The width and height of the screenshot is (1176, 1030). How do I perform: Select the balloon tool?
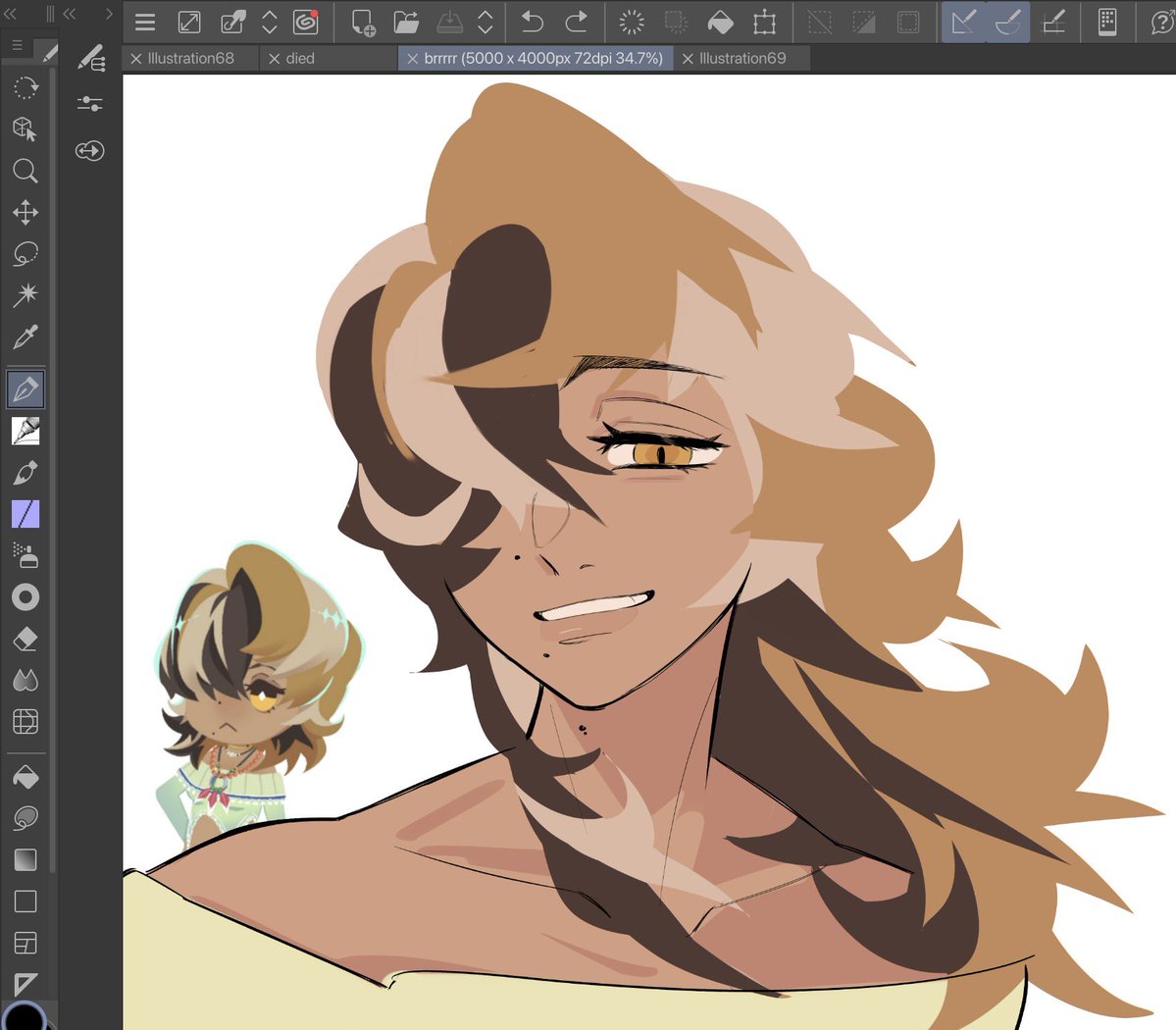[26, 818]
